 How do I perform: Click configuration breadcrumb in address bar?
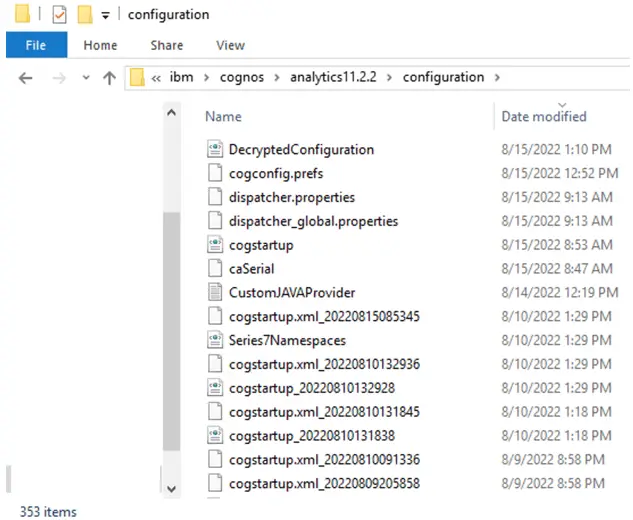coord(443,77)
